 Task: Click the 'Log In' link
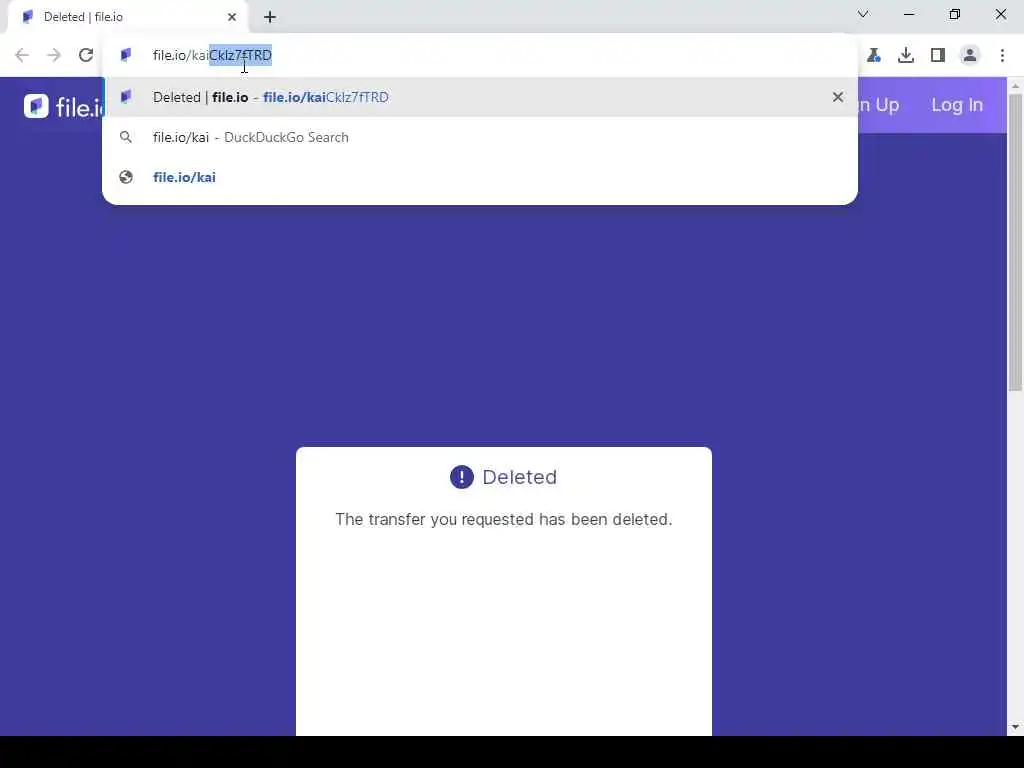[957, 105]
